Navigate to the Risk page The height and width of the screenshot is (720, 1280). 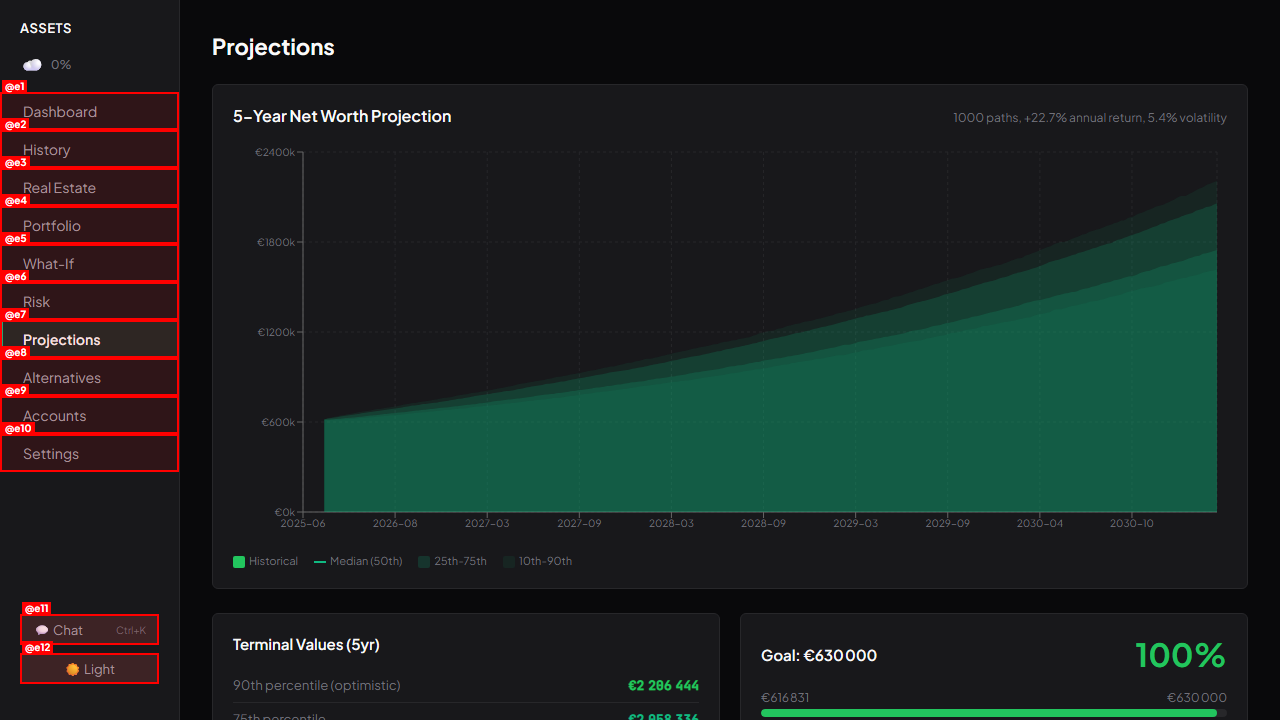coord(90,302)
